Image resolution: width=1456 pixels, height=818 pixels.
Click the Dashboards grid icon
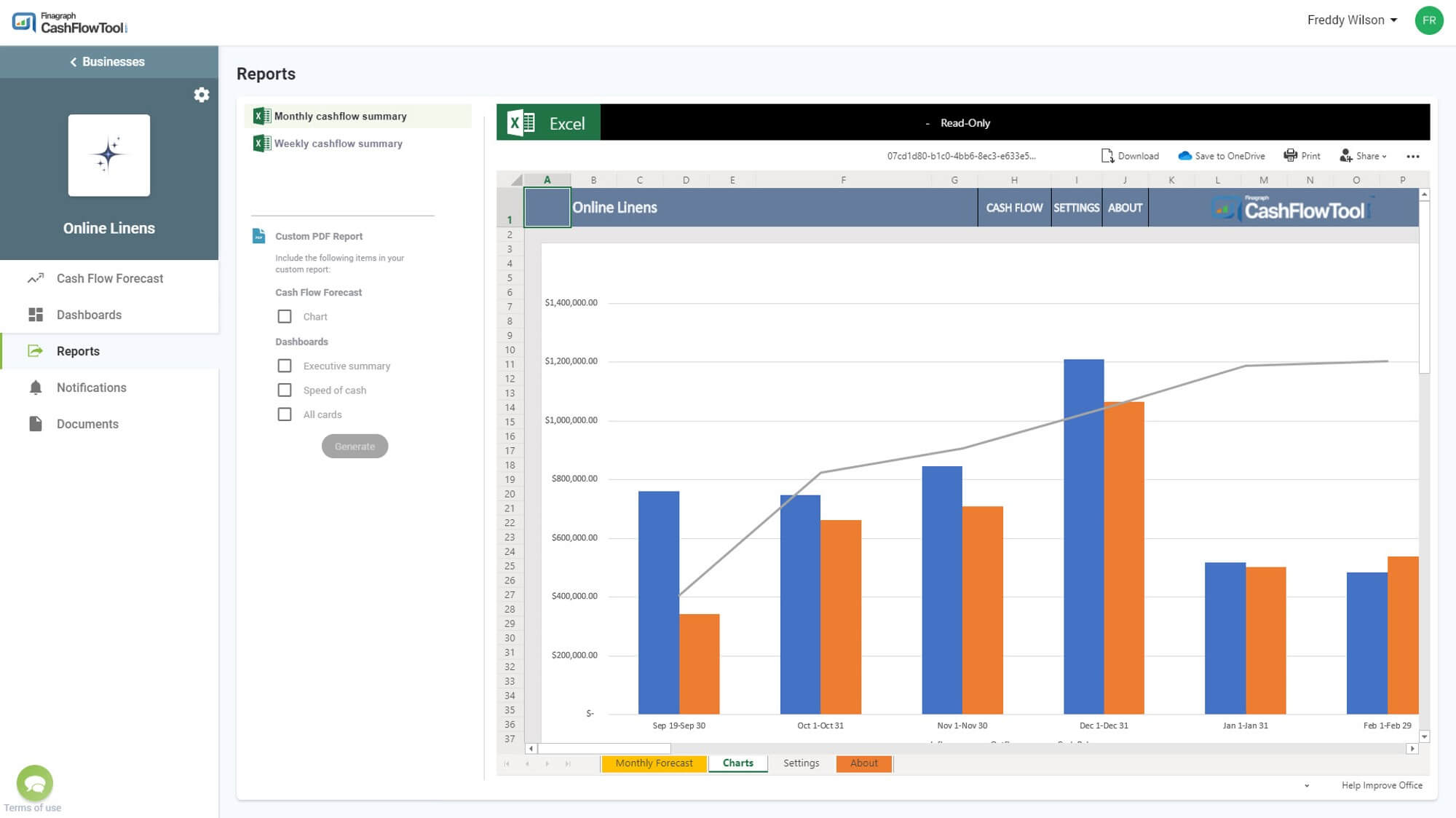tap(36, 315)
